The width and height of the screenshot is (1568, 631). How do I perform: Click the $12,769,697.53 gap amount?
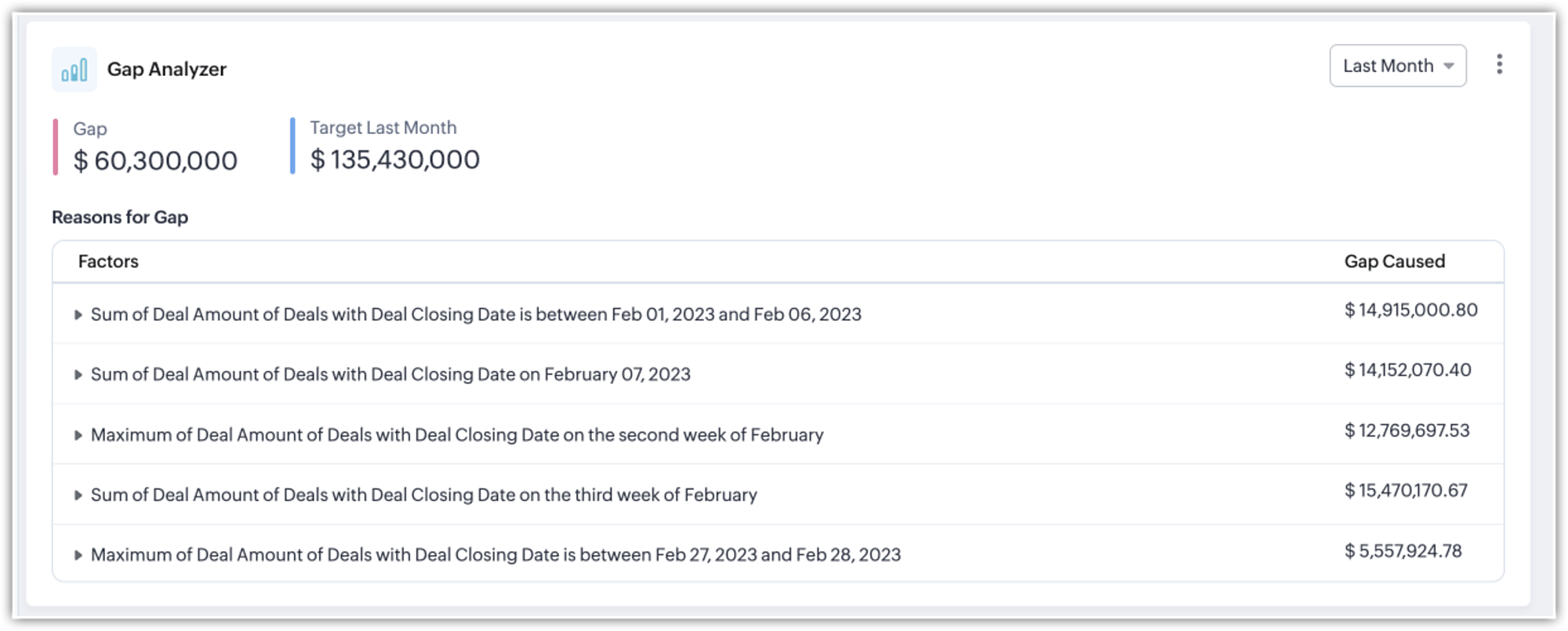pyautogui.click(x=1406, y=430)
